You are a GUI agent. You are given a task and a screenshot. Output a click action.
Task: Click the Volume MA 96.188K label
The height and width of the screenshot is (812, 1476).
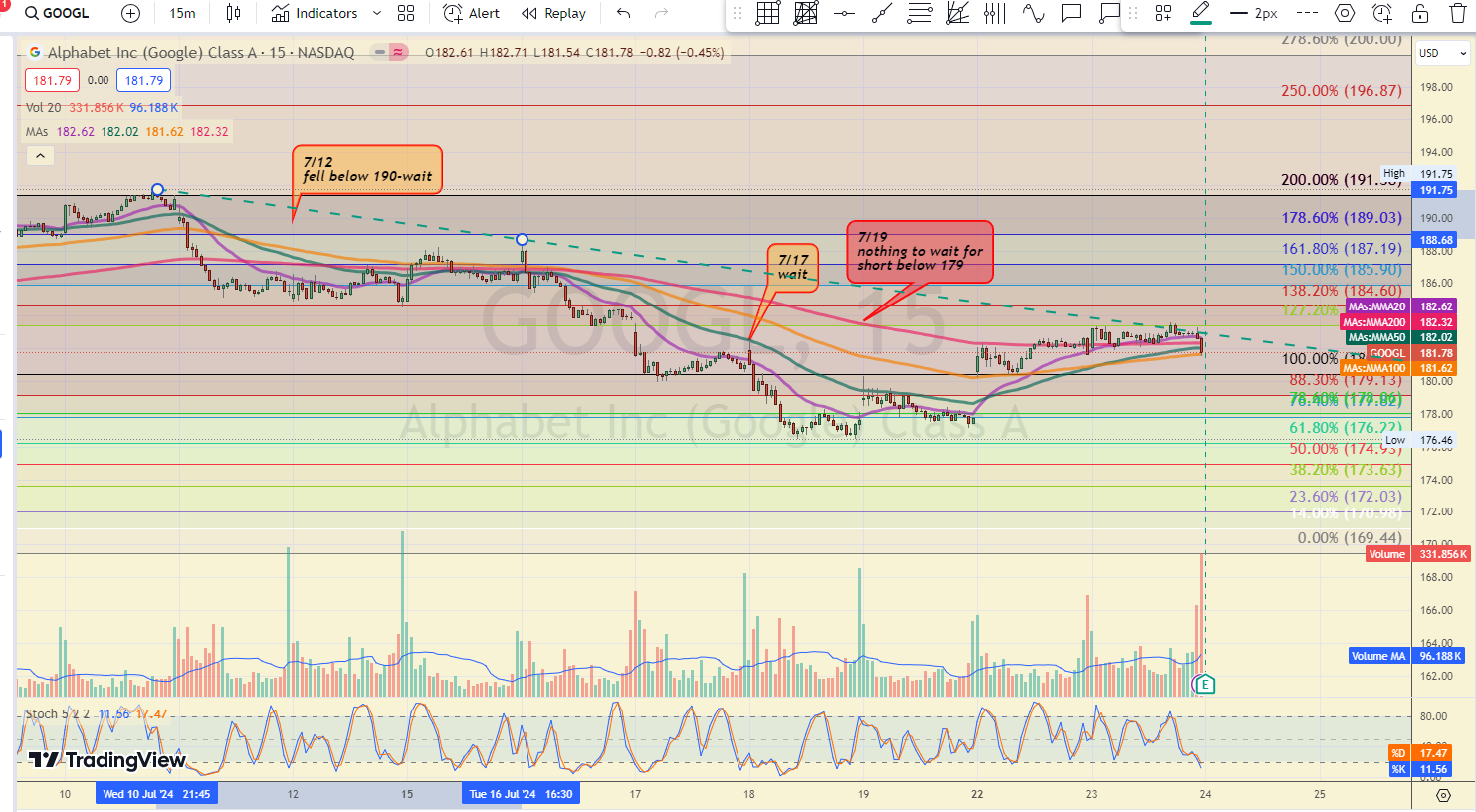(x=1406, y=656)
